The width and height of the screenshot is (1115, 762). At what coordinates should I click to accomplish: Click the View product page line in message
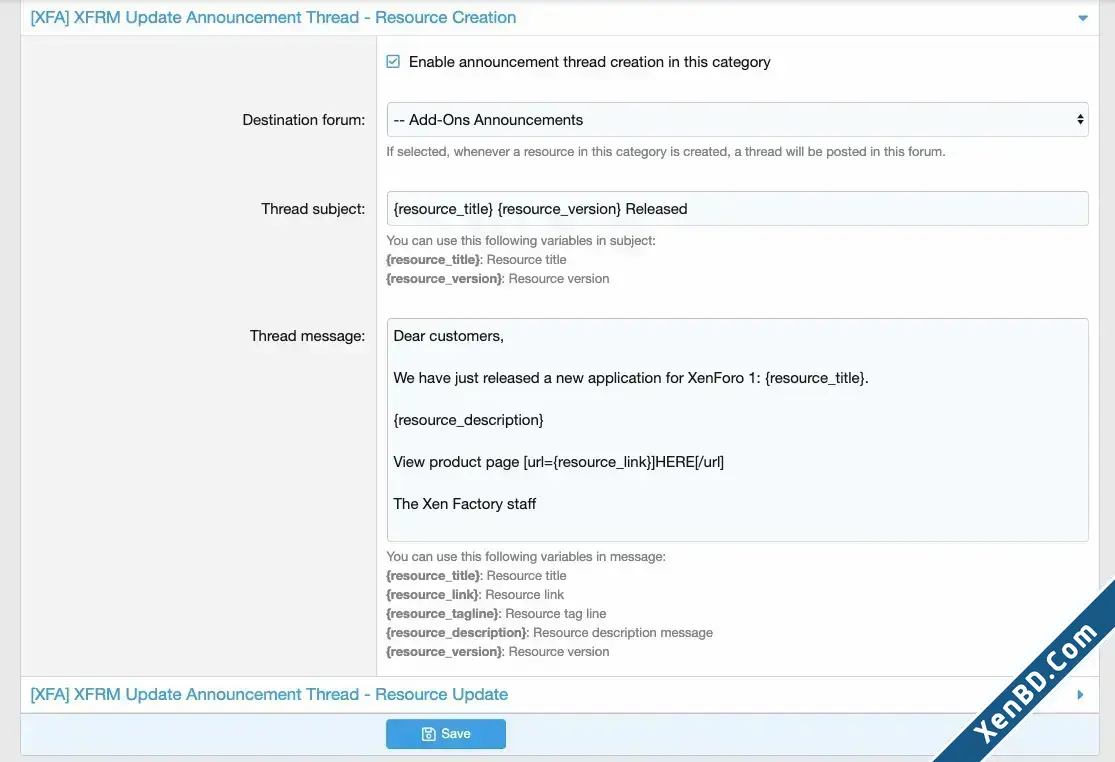[559, 462]
